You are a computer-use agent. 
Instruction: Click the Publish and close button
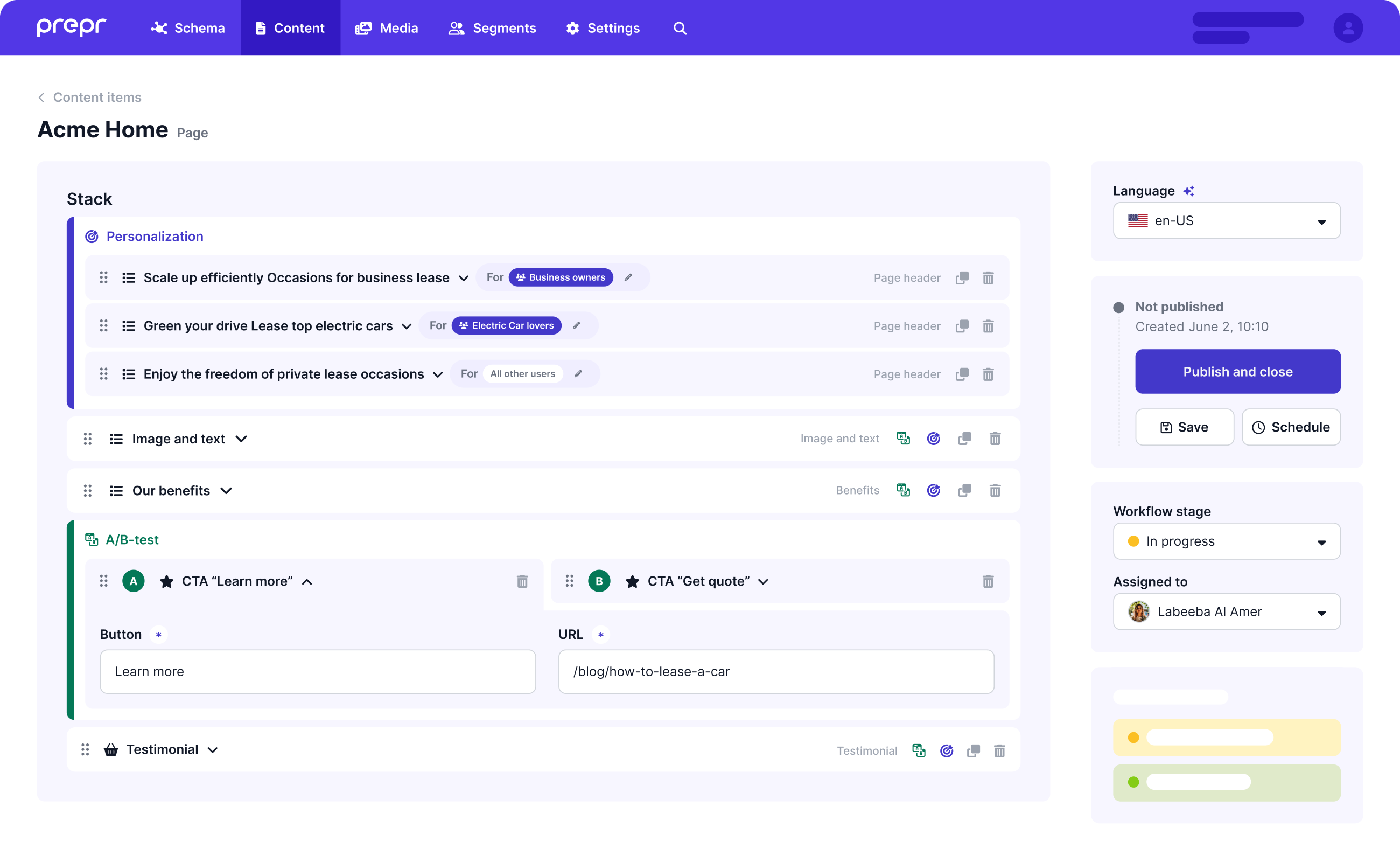(x=1237, y=371)
